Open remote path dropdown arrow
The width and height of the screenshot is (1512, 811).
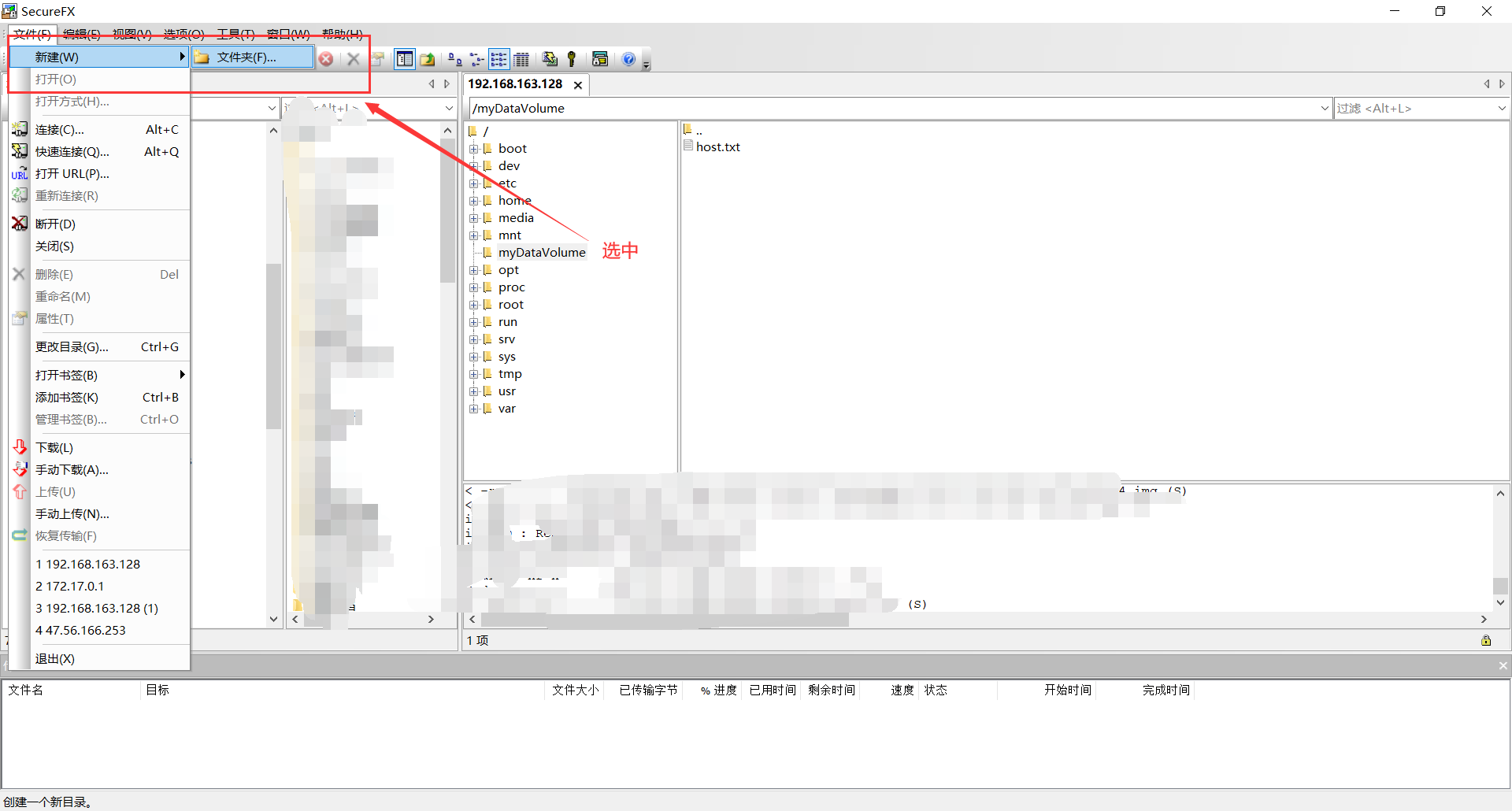tap(1325, 108)
